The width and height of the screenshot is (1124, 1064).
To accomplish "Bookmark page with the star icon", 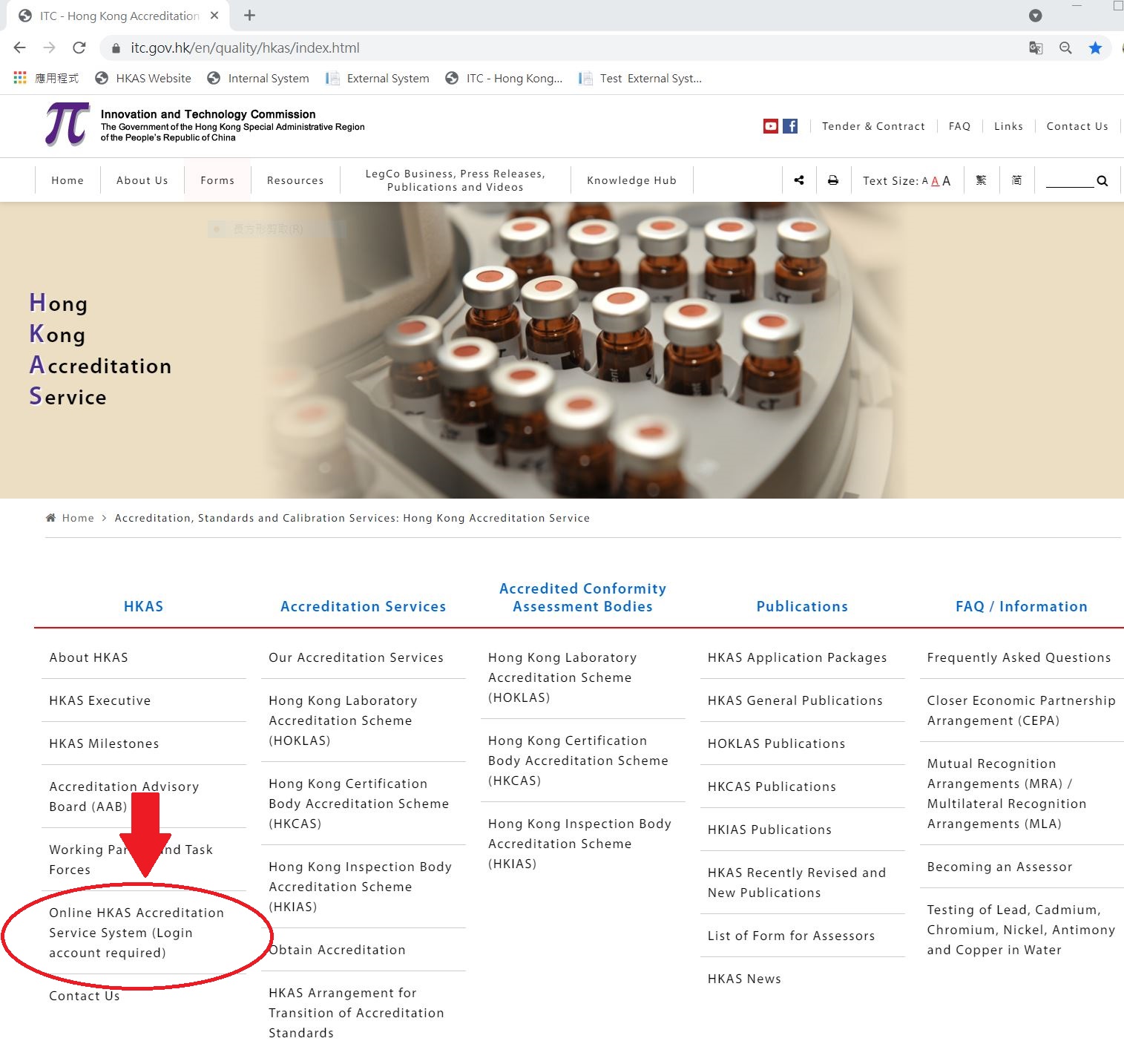I will point(1095,48).
